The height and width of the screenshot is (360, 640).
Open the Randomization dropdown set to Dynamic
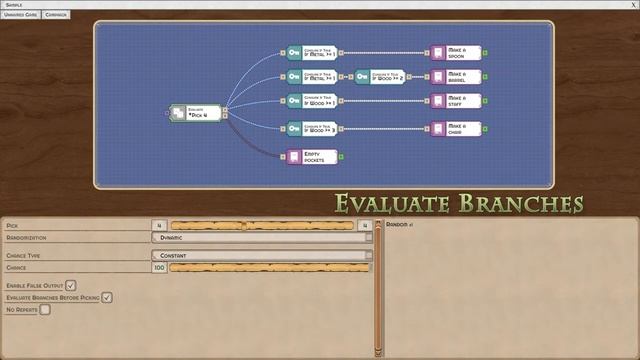(x=262, y=238)
